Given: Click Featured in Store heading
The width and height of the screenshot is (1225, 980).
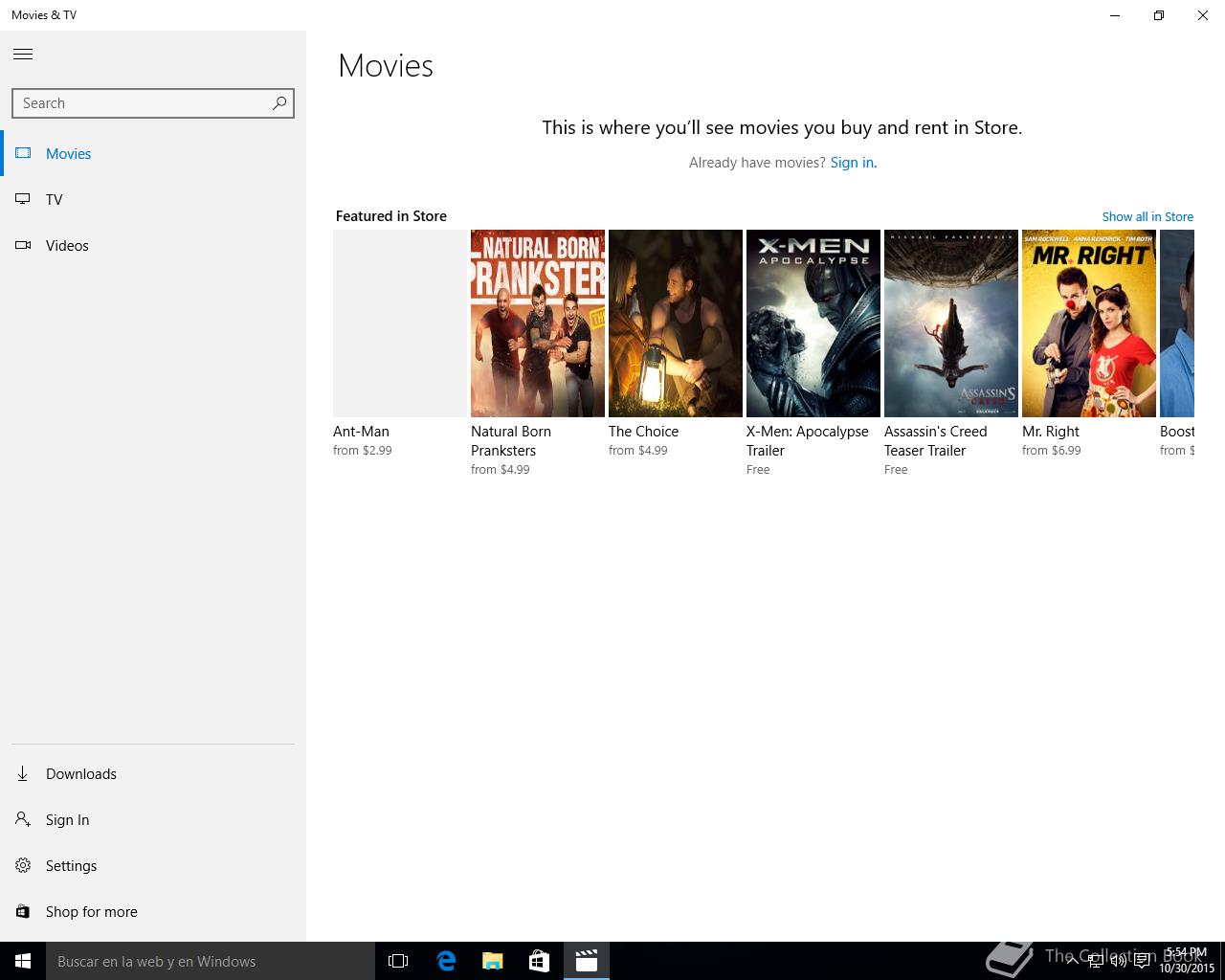Looking at the screenshot, I should click(x=391, y=216).
